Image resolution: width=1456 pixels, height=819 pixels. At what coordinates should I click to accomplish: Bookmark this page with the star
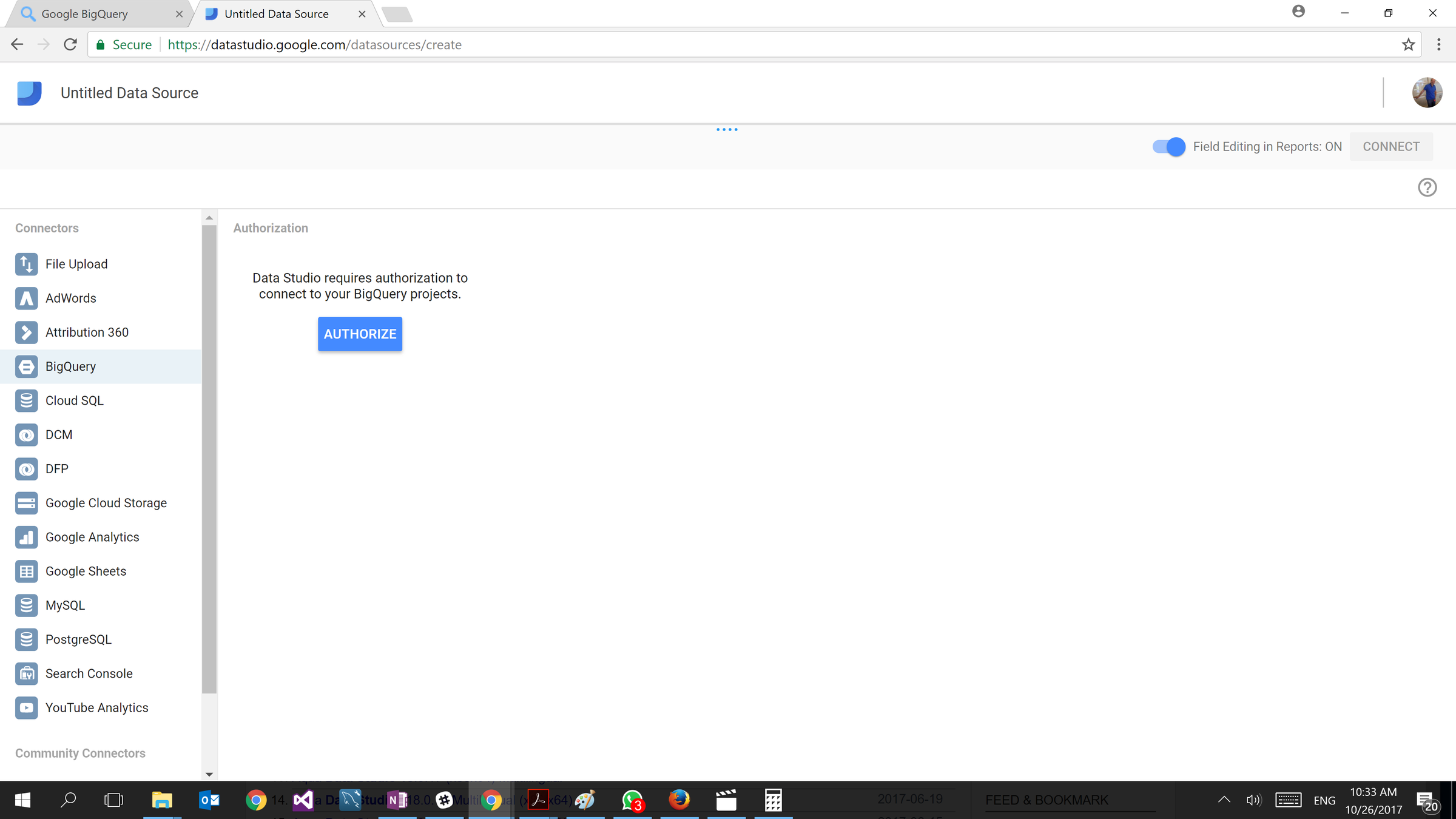[x=1408, y=44]
